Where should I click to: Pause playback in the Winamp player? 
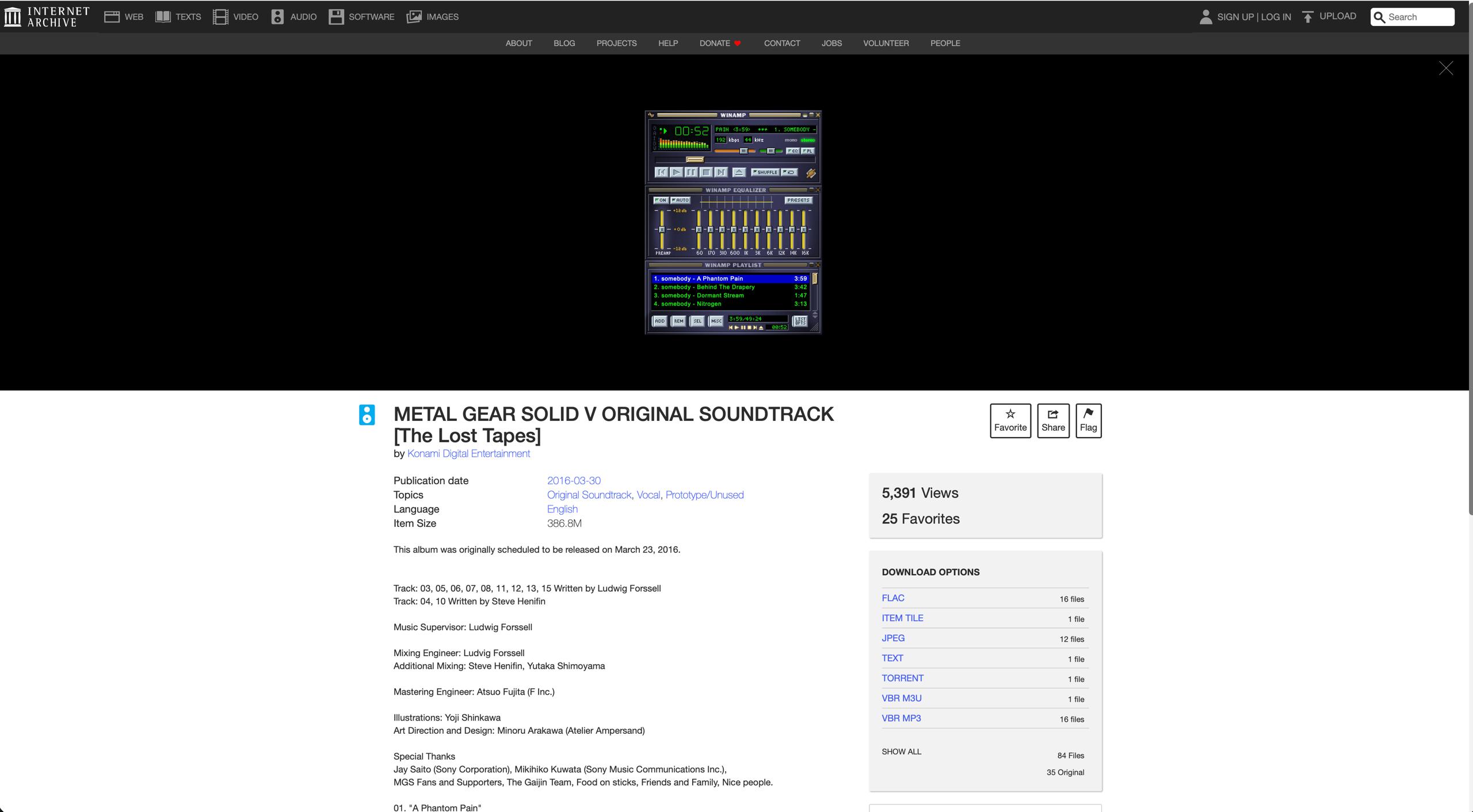click(x=691, y=173)
